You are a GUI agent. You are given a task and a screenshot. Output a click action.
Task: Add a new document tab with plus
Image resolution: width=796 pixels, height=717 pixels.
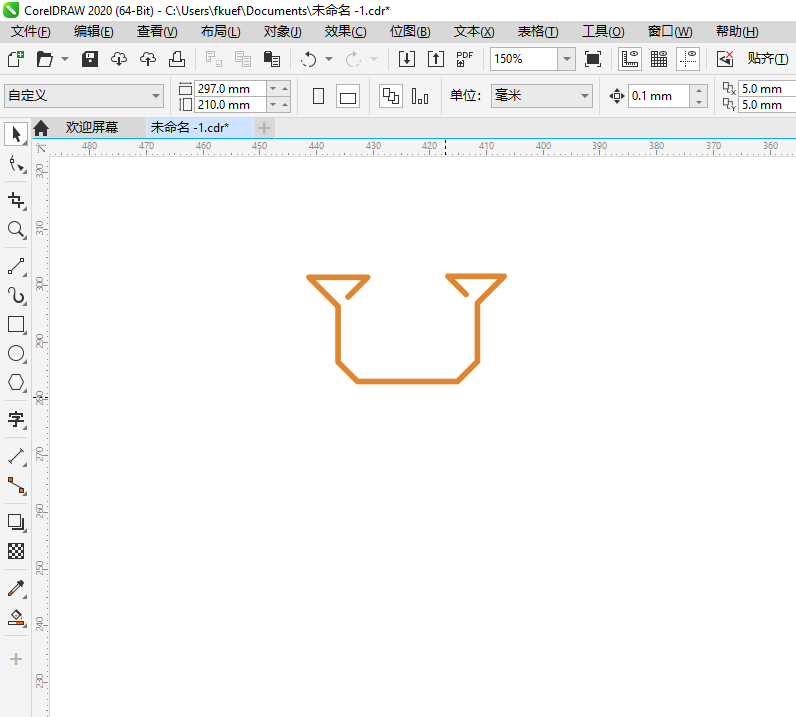tap(263, 128)
